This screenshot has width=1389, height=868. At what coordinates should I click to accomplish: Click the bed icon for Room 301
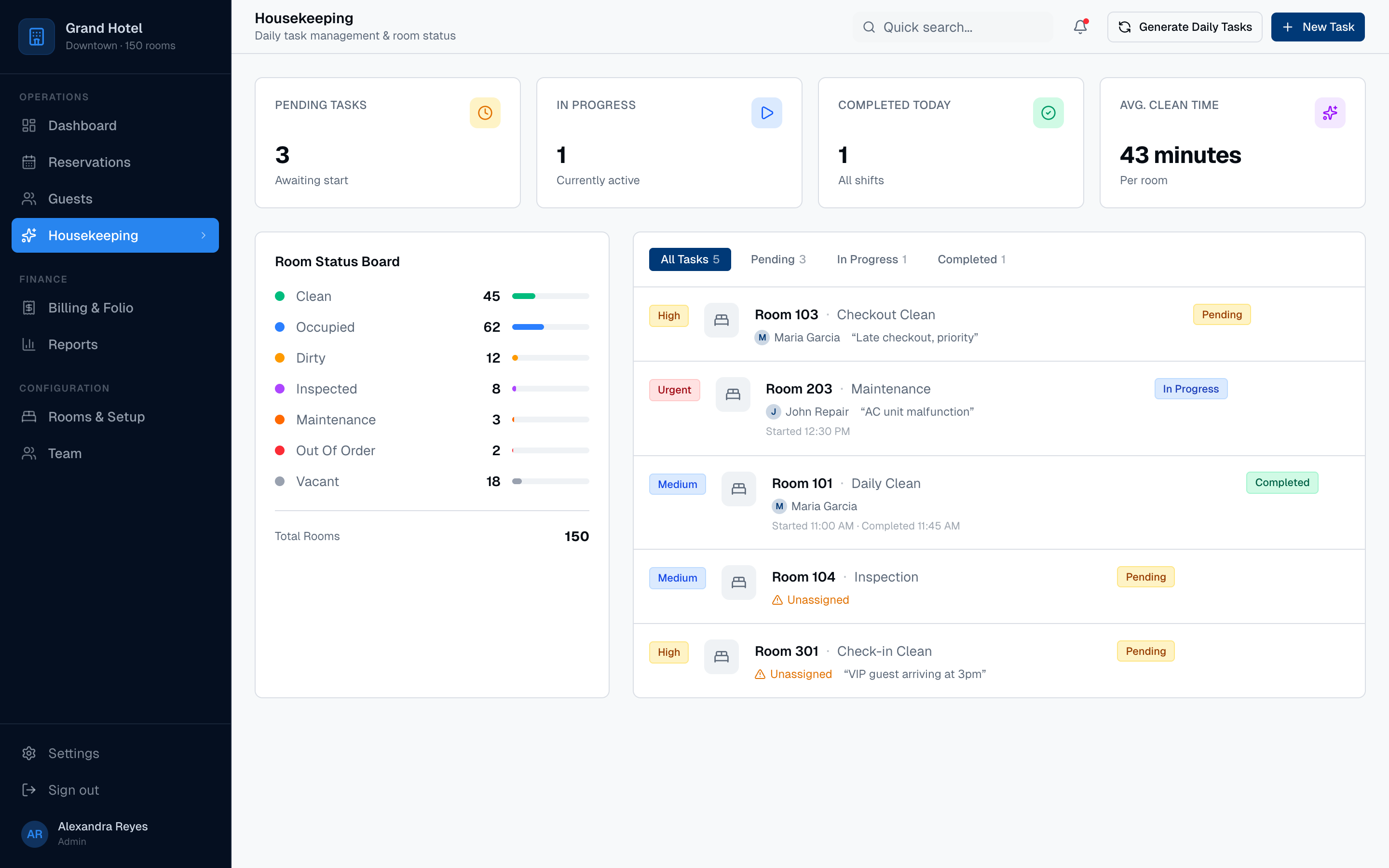722,657
